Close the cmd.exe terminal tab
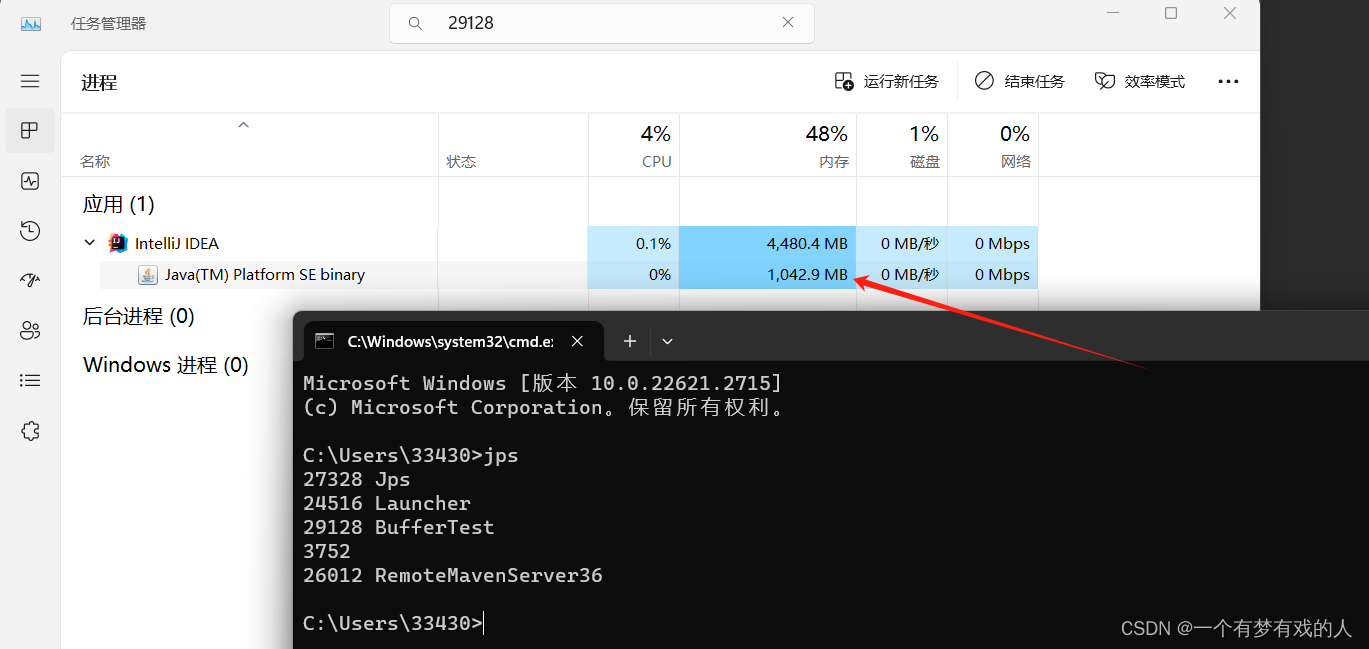 (x=577, y=341)
